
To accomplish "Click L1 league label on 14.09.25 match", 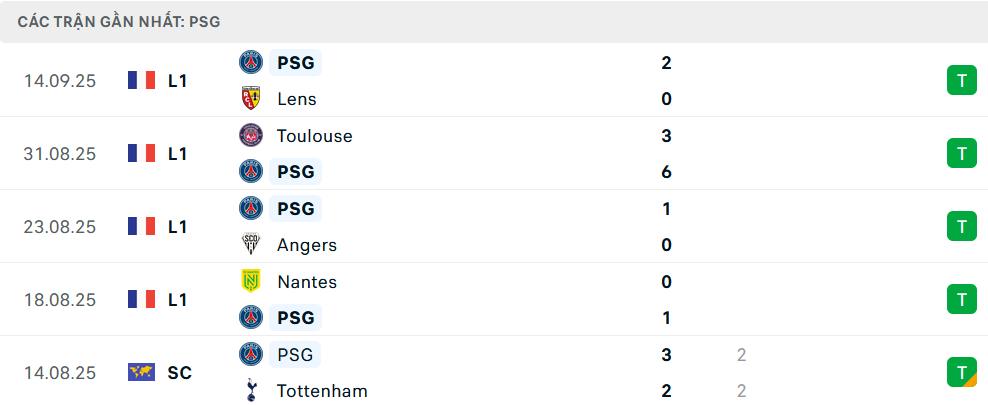I will coord(177,81).
